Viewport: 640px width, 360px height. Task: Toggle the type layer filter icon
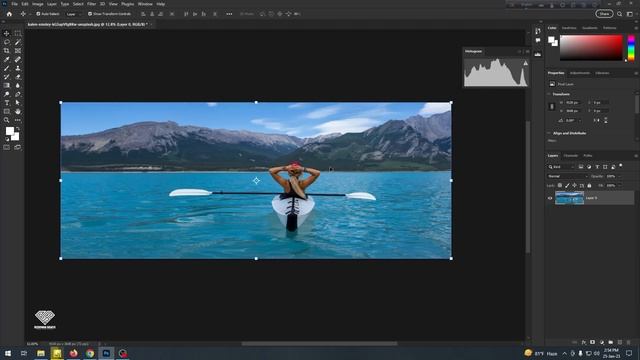[x=597, y=167]
